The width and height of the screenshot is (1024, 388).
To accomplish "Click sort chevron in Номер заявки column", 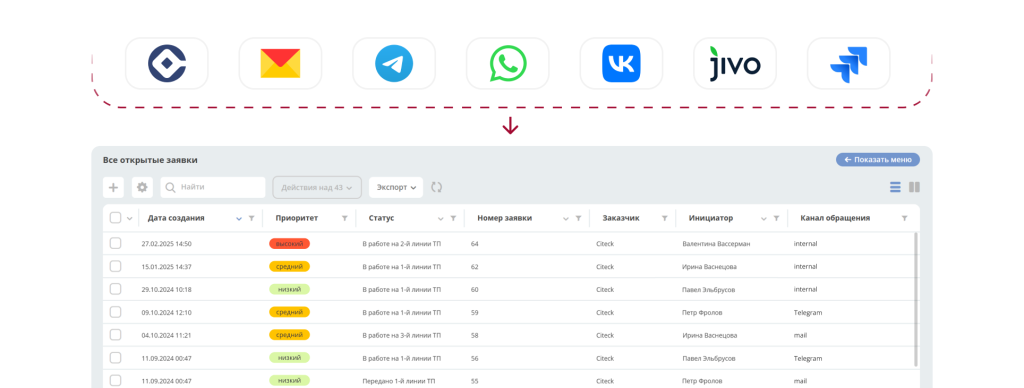I will click(566, 218).
